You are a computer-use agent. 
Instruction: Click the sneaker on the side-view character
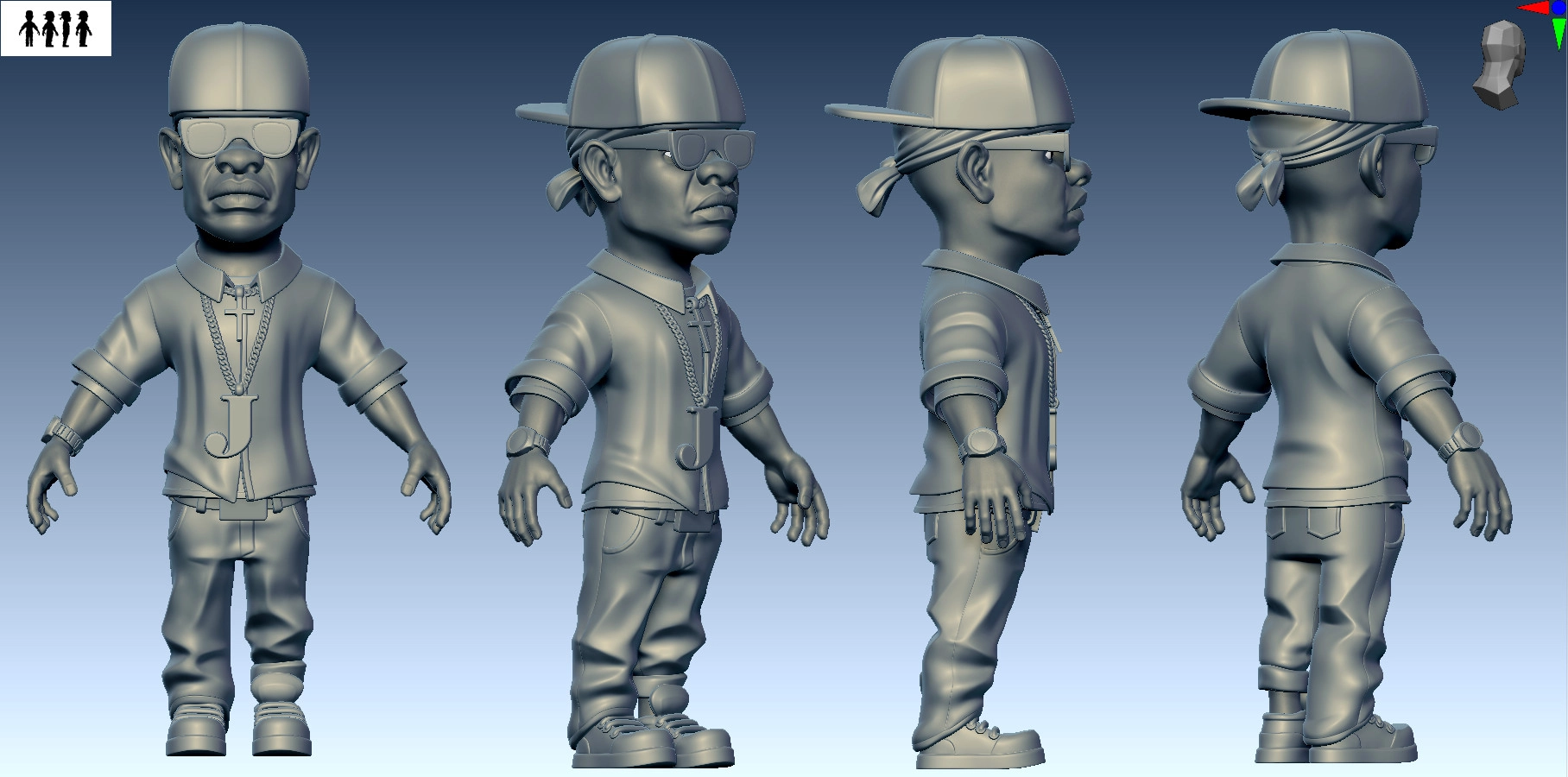tap(984, 745)
